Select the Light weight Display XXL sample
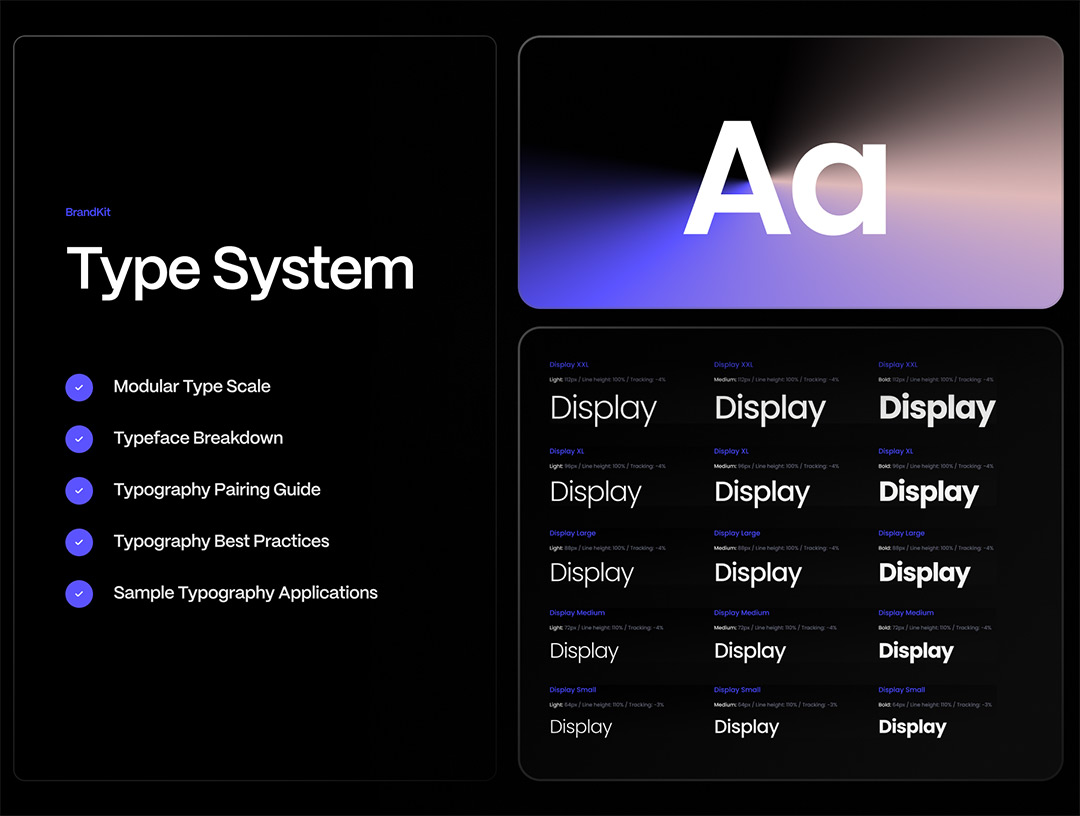 (x=603, y=408)
